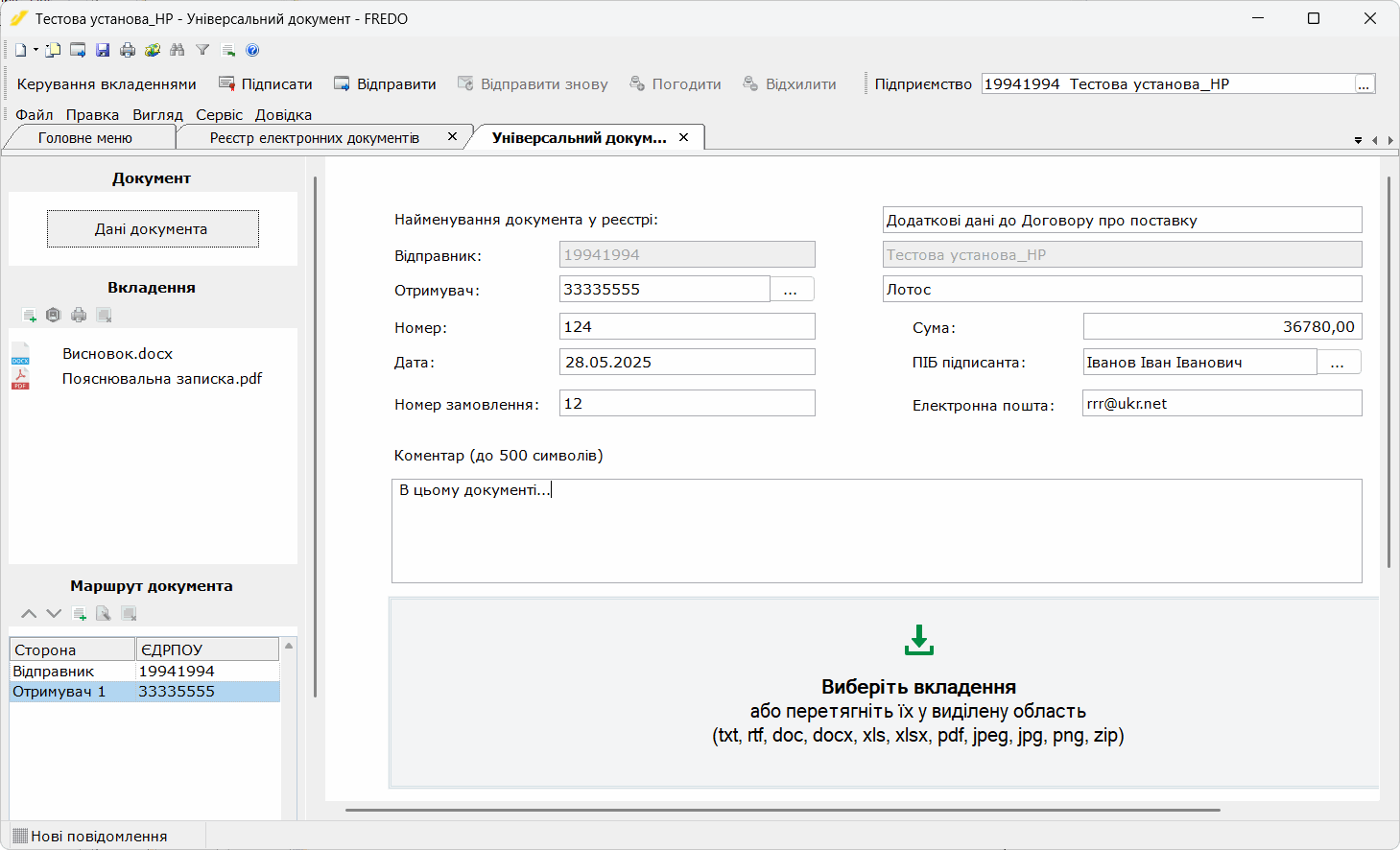This screenshot has height=850, width=1400.
Task: Click the move up arrow in Маршрут документа
Action: pos(29,613)
